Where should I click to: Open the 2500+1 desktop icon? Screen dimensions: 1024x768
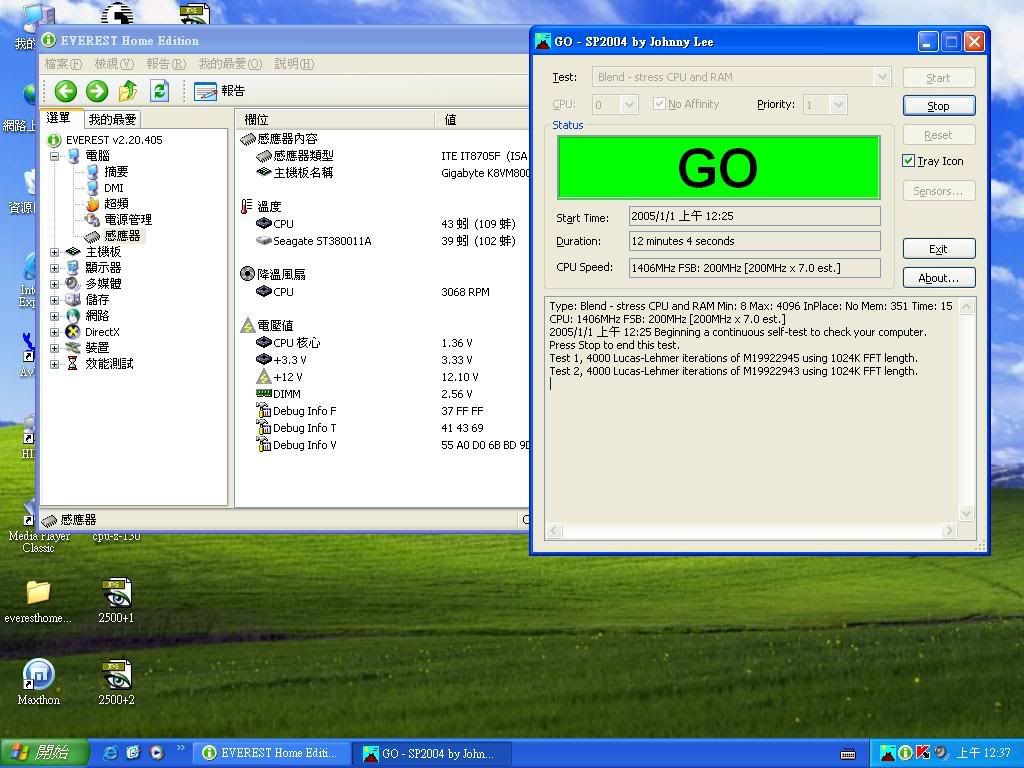[x=116, y=600]
